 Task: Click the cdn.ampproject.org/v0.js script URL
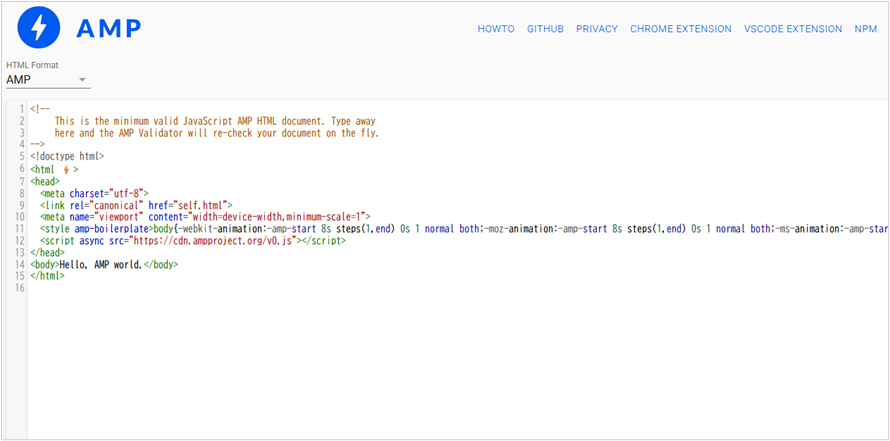tap(215, 241)
